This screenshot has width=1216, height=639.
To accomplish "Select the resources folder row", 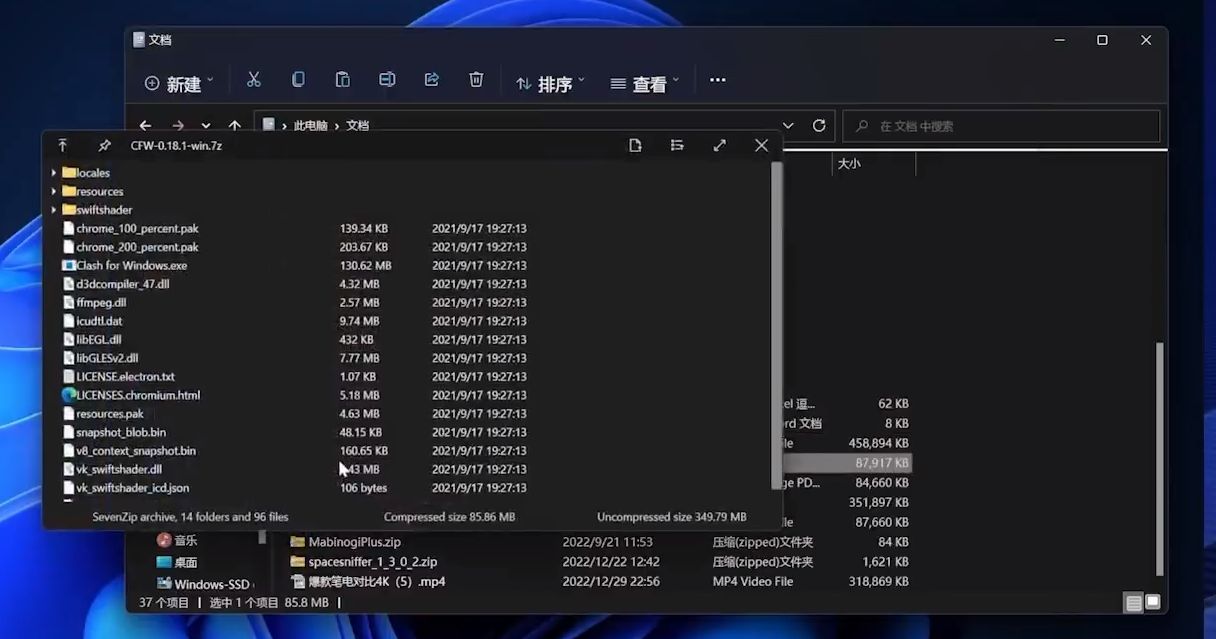I will tap(93, 191).
